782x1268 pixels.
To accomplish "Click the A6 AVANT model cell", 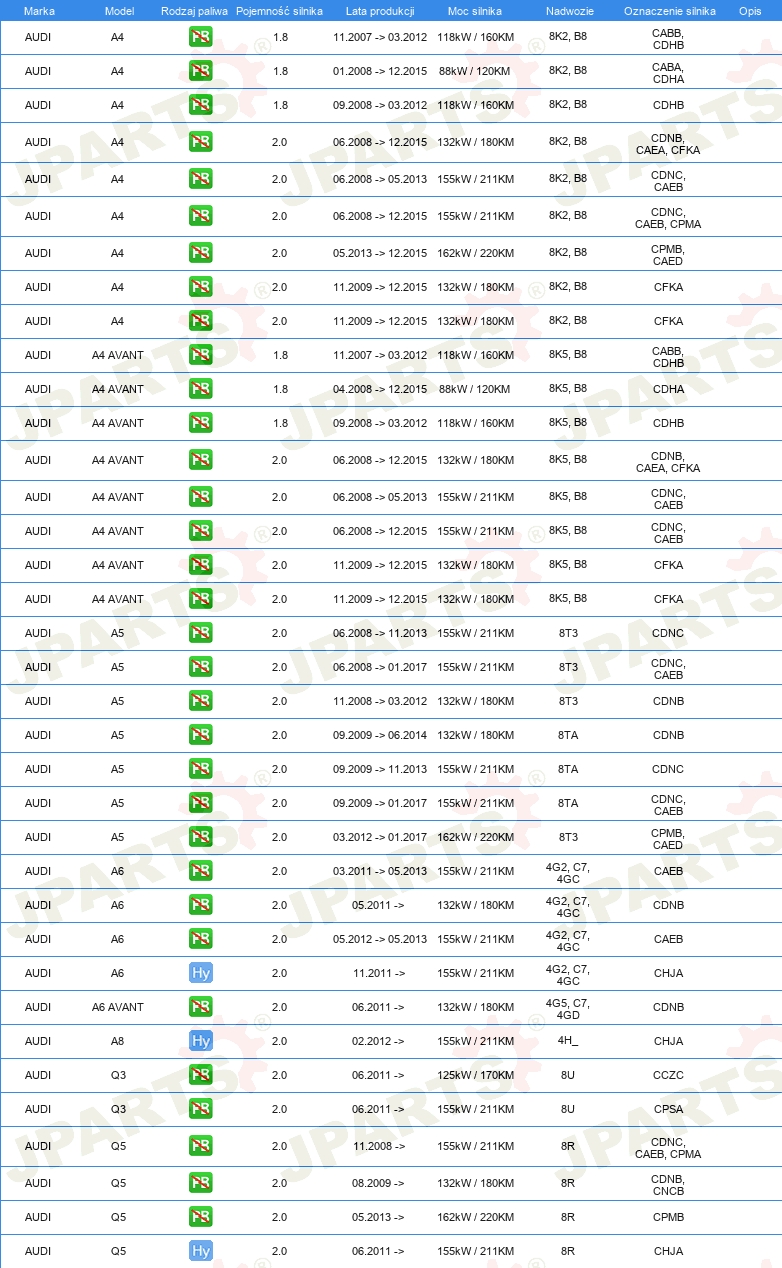I will [118, 1007].
